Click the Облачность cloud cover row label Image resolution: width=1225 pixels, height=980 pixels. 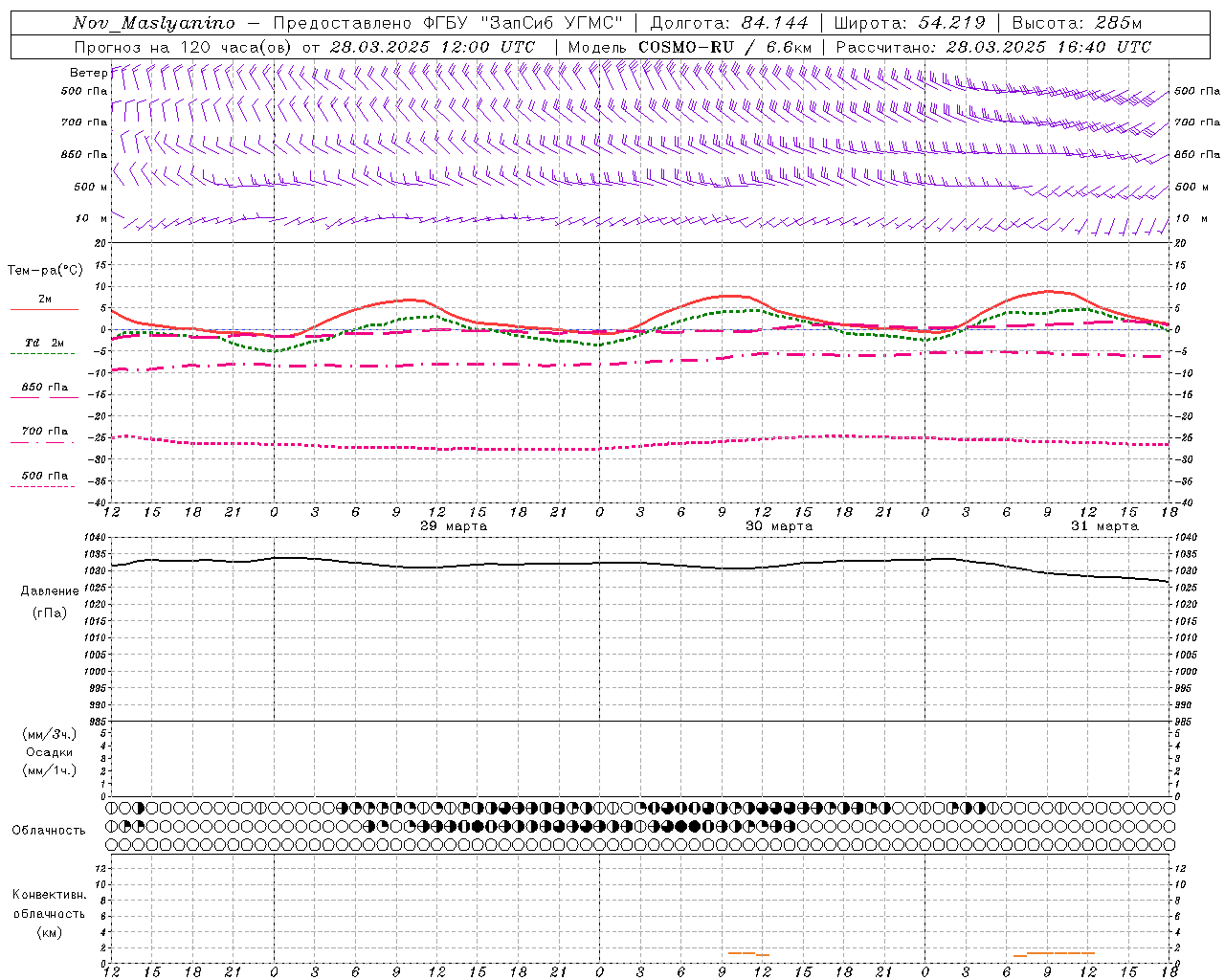click(x=49, y=830)
